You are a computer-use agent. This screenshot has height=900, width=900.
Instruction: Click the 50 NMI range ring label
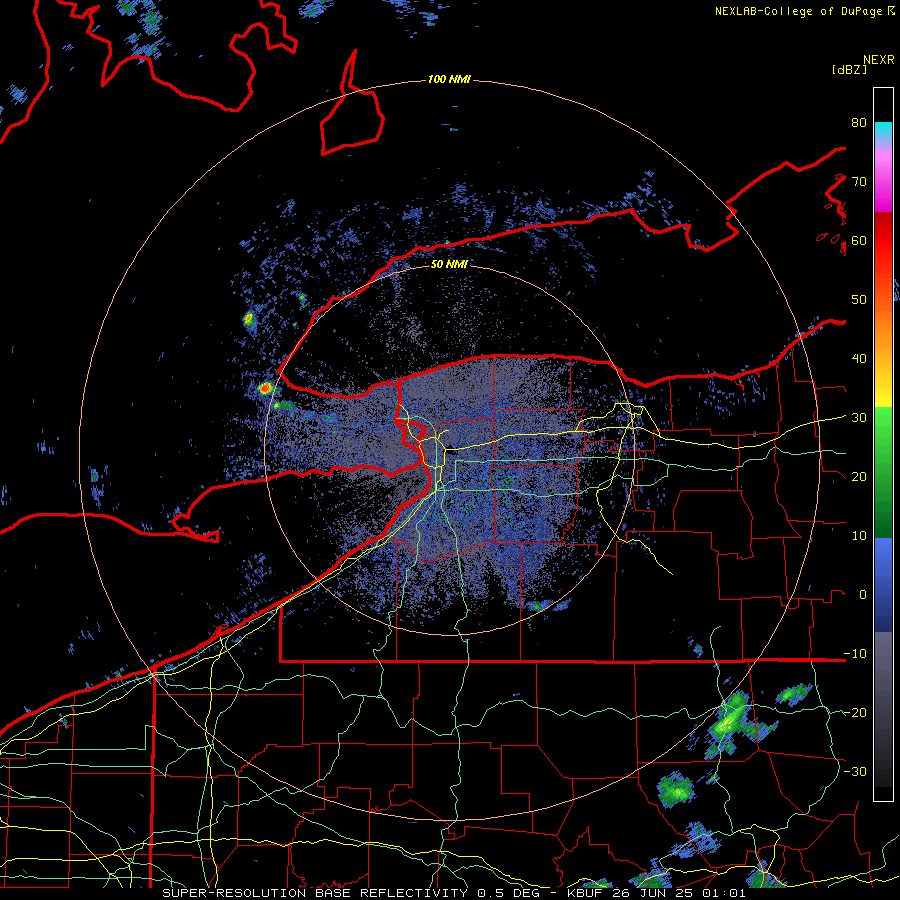[x=449, y=264]
